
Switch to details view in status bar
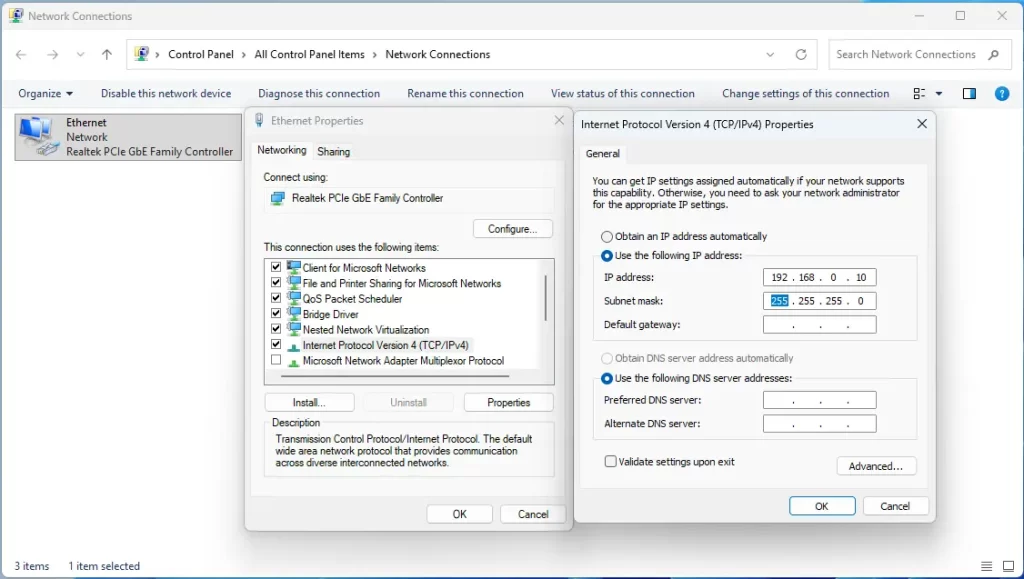[987, 566]
